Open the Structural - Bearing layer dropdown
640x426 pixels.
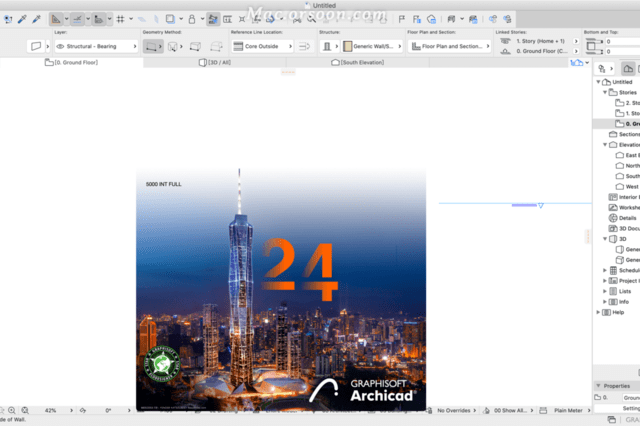pos(96,46)
